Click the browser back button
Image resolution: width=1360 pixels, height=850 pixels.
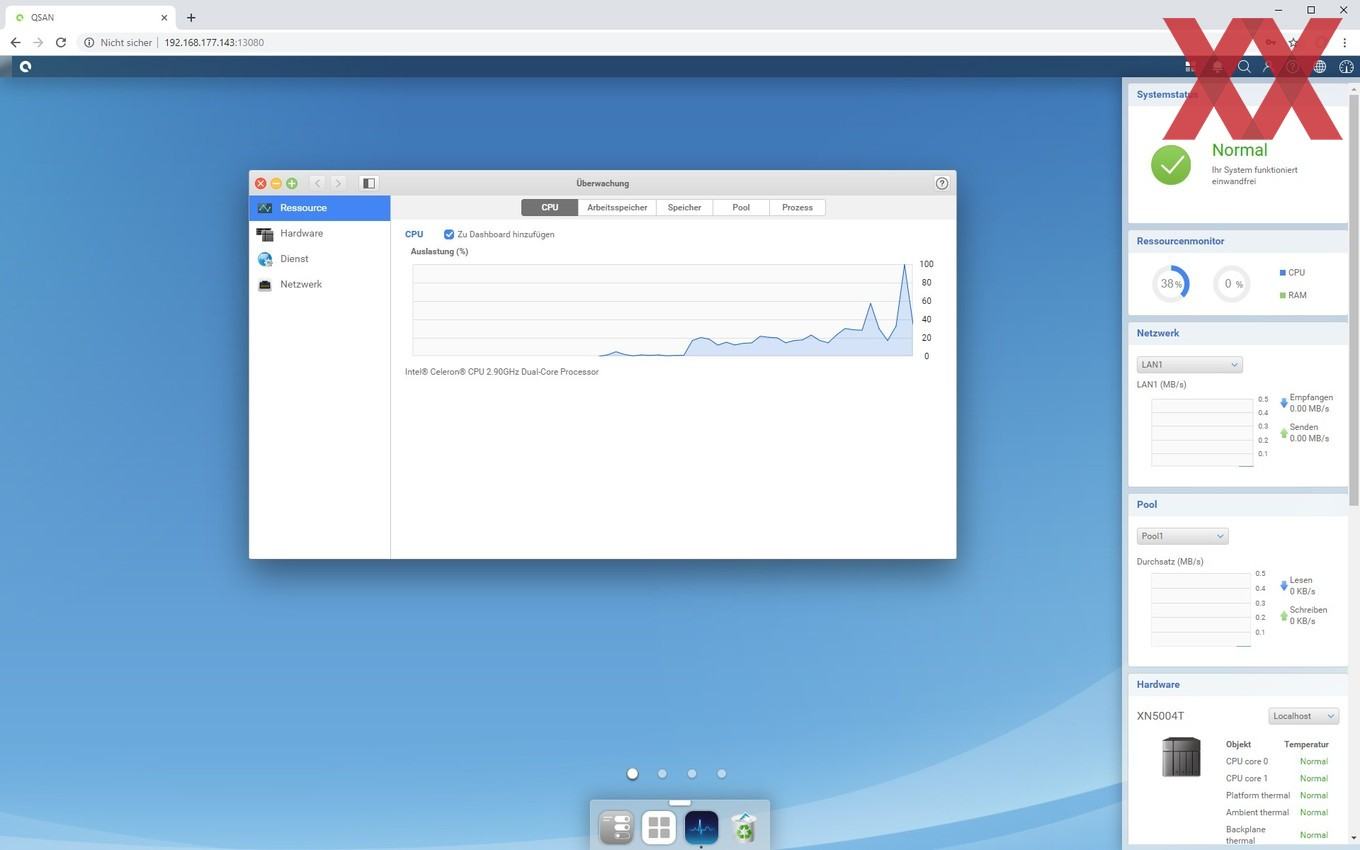pos(15,42)
